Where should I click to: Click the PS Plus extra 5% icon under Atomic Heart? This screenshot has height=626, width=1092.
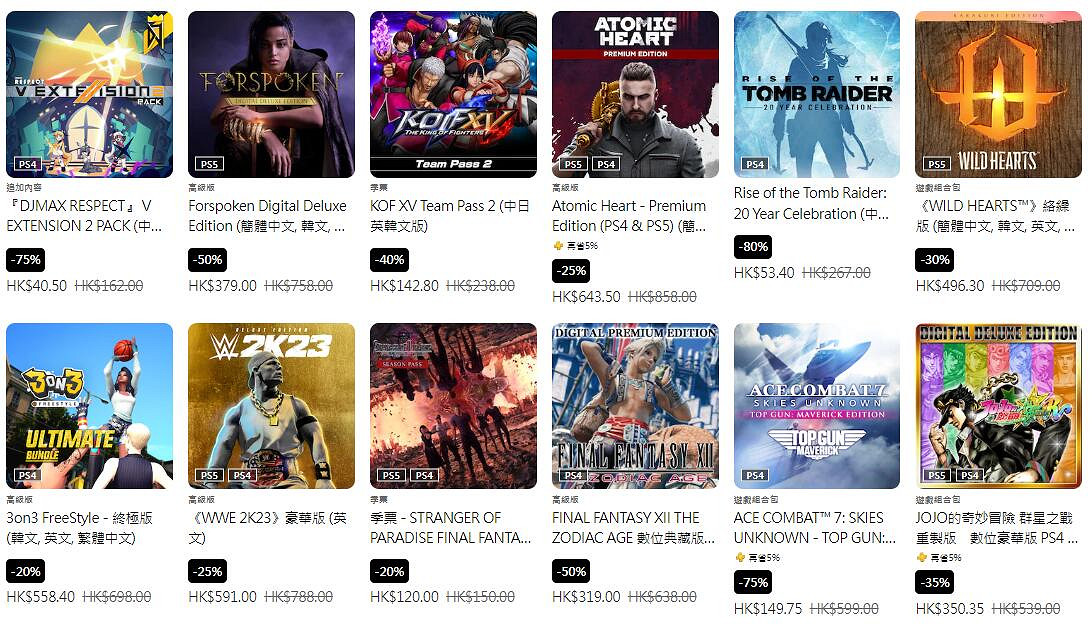(x=558, y=245)
